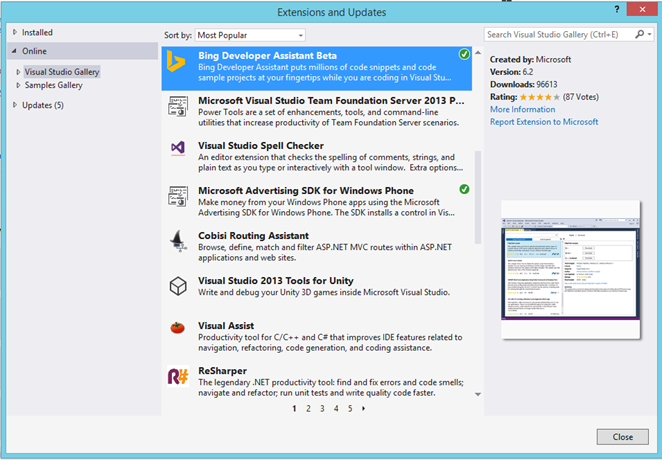Go to results page 2

point(308,408)
